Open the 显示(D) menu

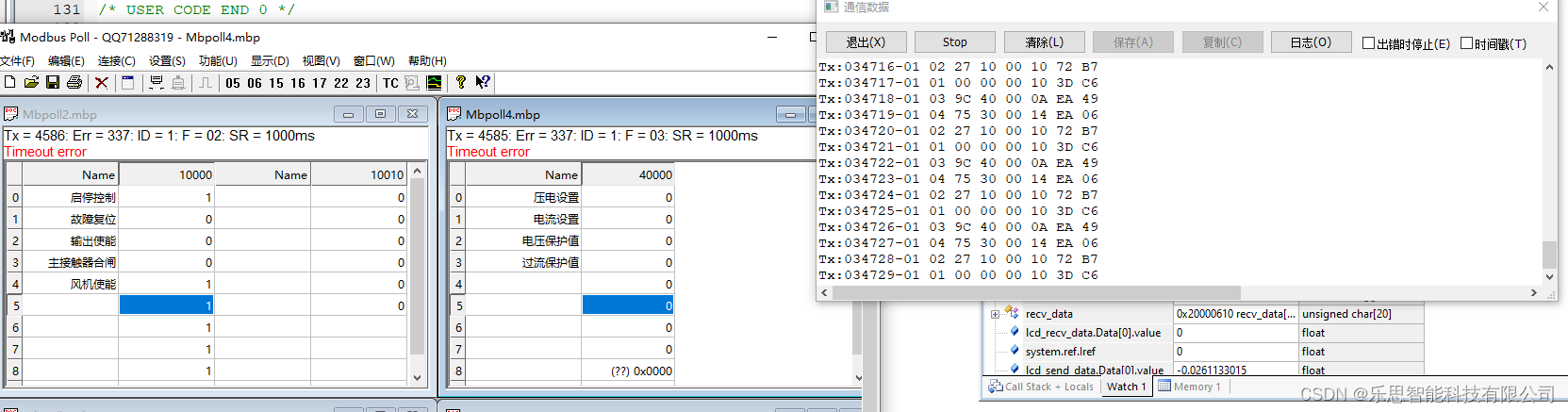point(270,61)
